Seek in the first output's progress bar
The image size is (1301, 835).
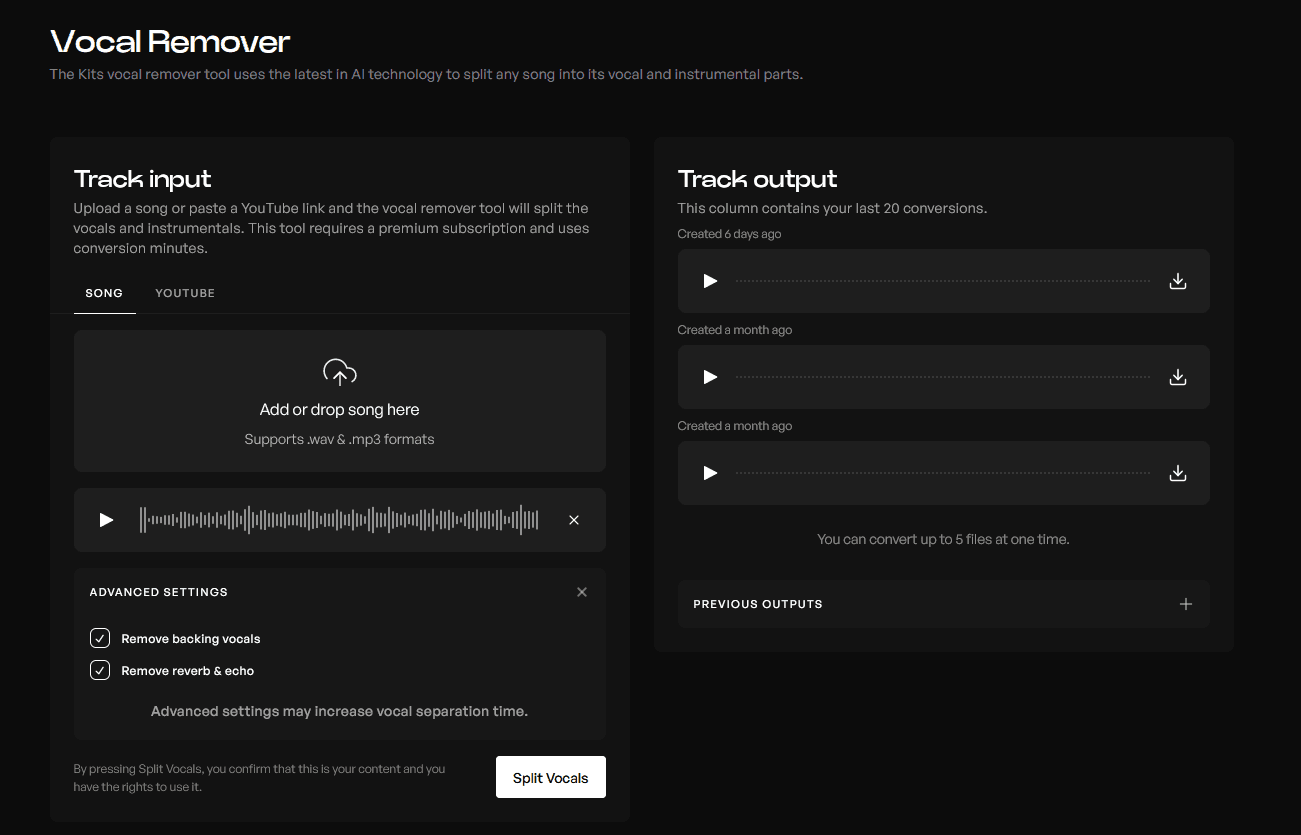(x=943, y=281)
